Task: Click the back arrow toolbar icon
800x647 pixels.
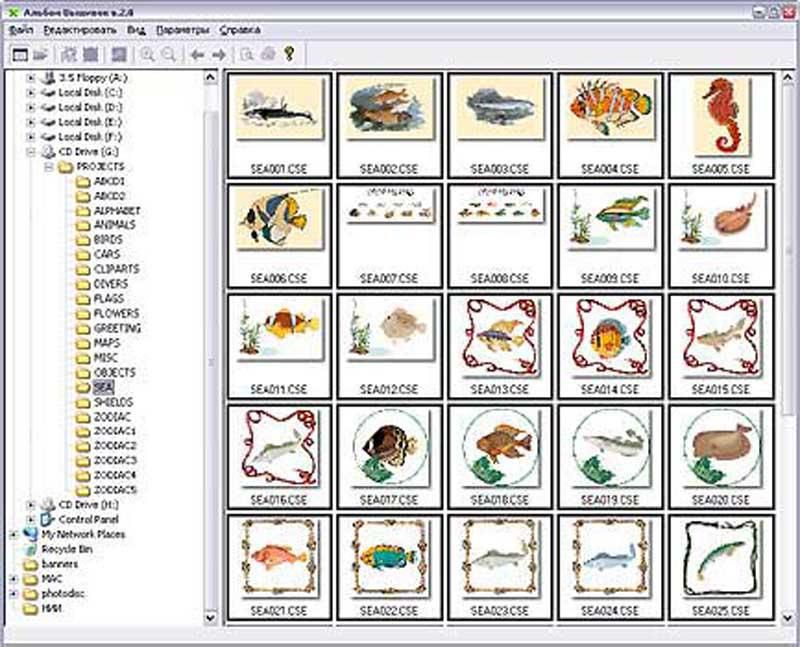Action: point(198,55)
